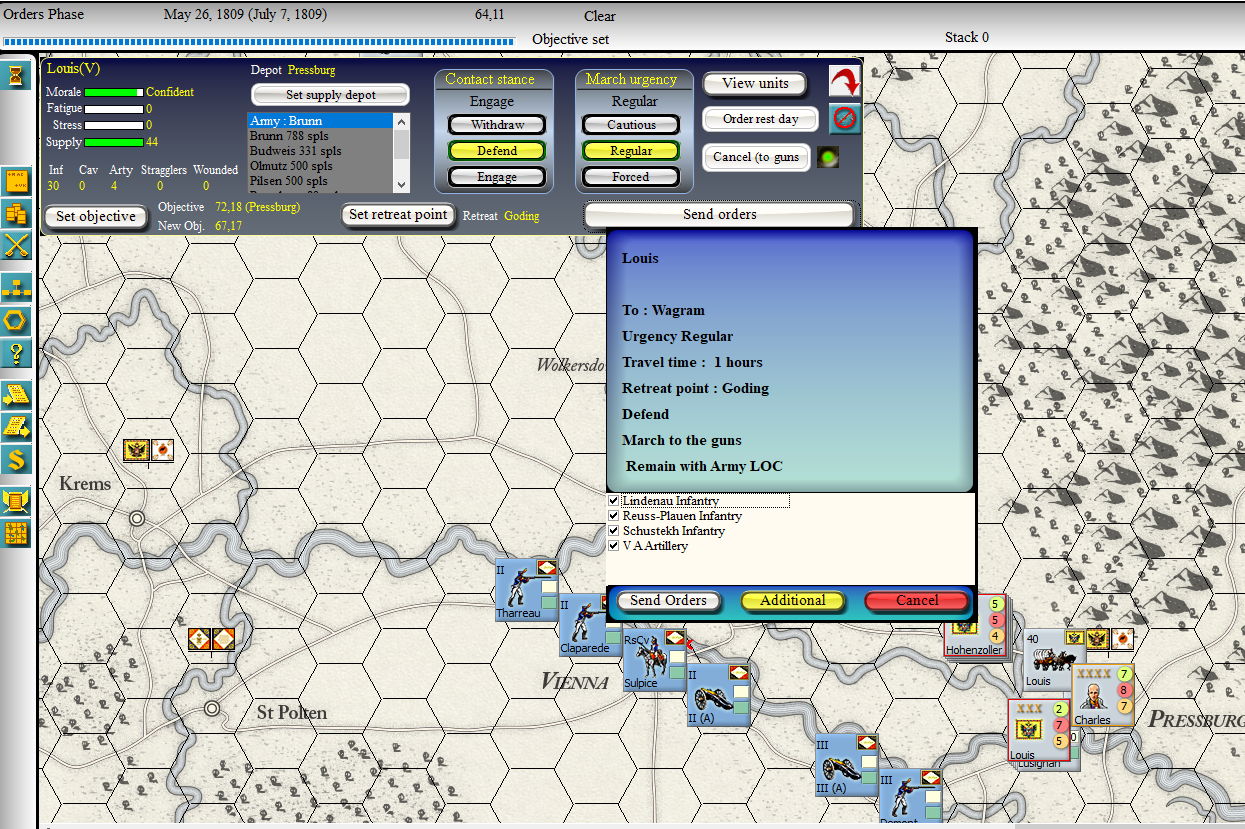1245x829 pixels.
Task: Click the St Polten town marker
Action: point(212,708)
